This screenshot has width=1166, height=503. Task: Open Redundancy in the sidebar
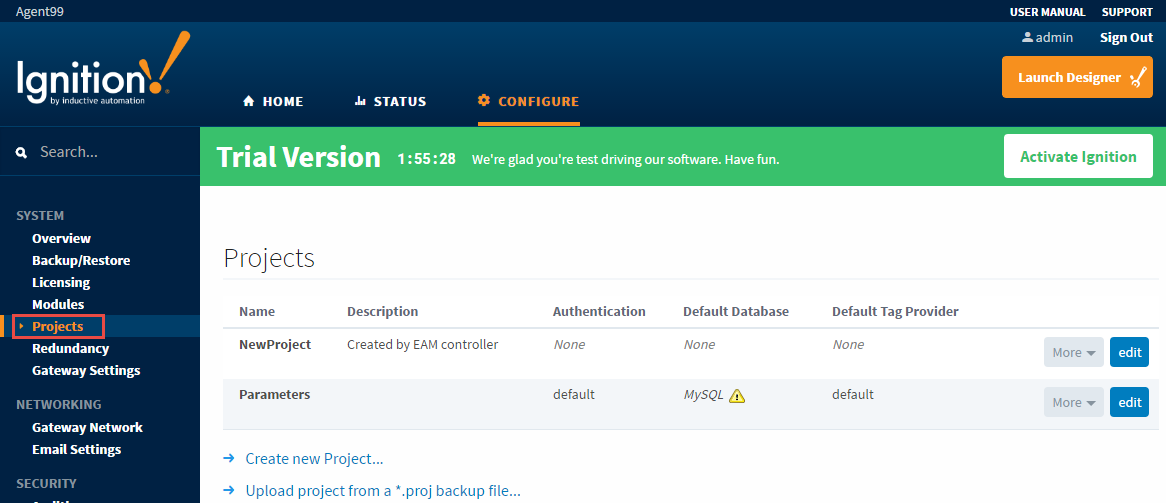(71, 348)
